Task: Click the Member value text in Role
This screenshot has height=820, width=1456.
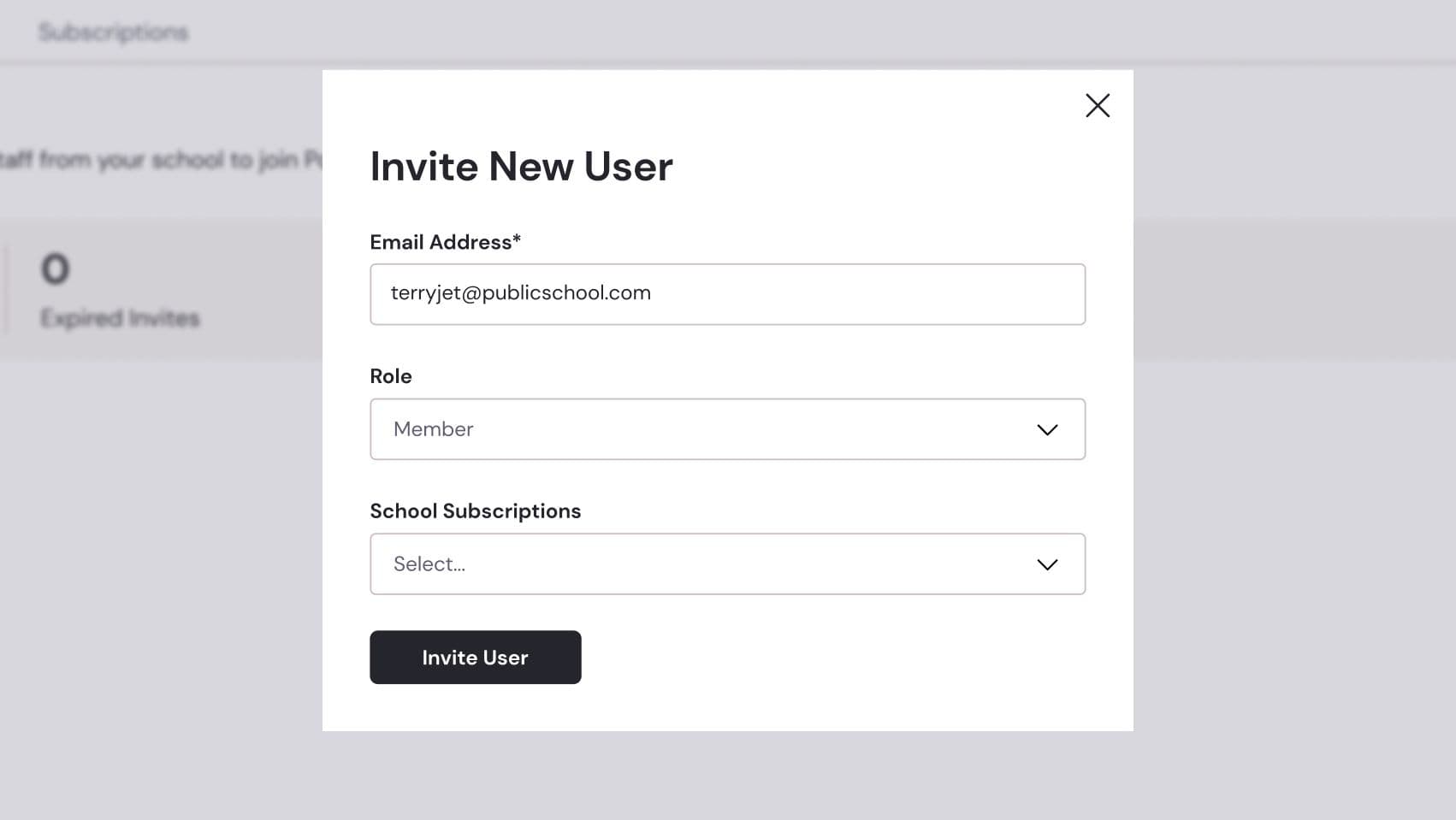Action: click(433, 429)
